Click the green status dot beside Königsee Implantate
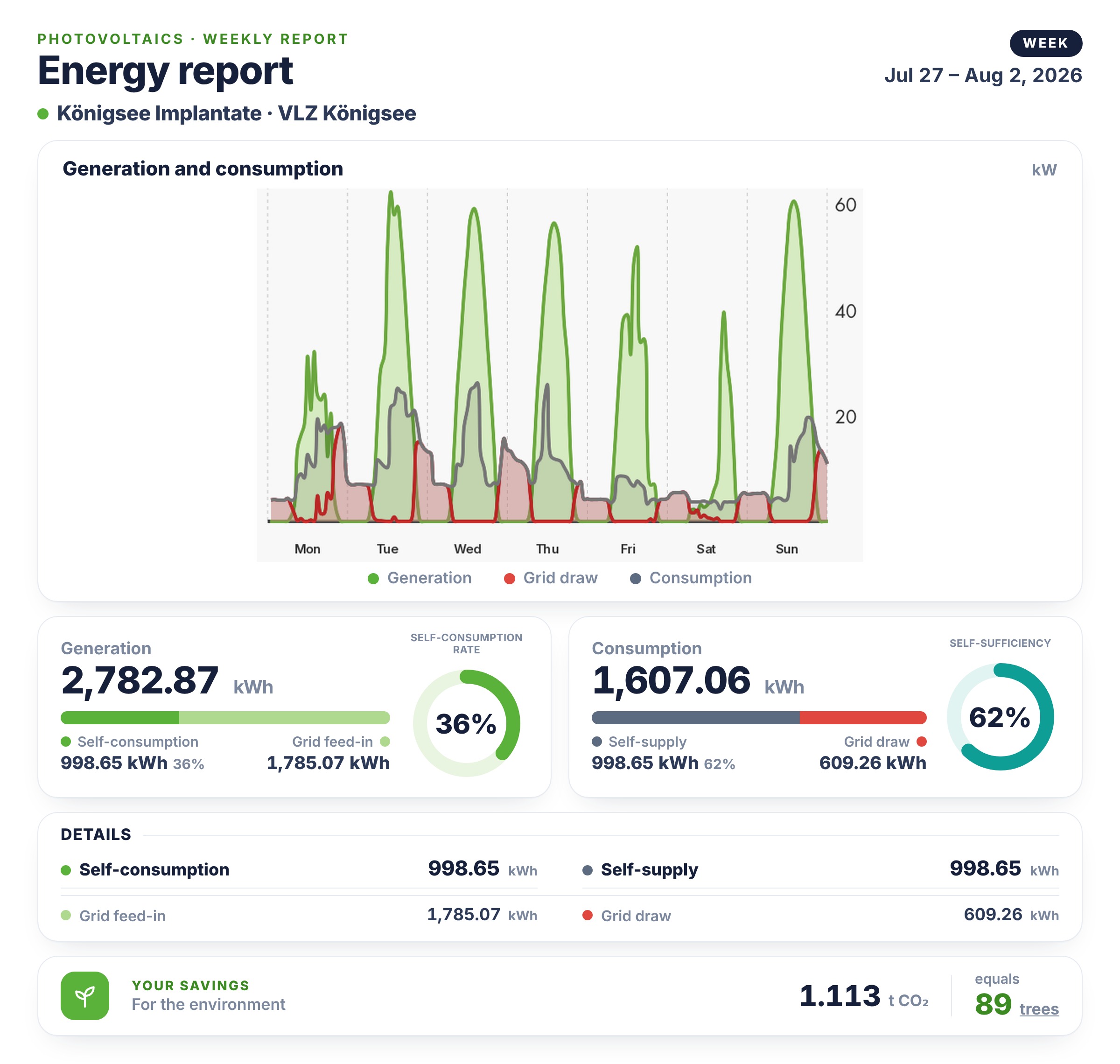The image size is (1120, 1064). coord(42,114)
